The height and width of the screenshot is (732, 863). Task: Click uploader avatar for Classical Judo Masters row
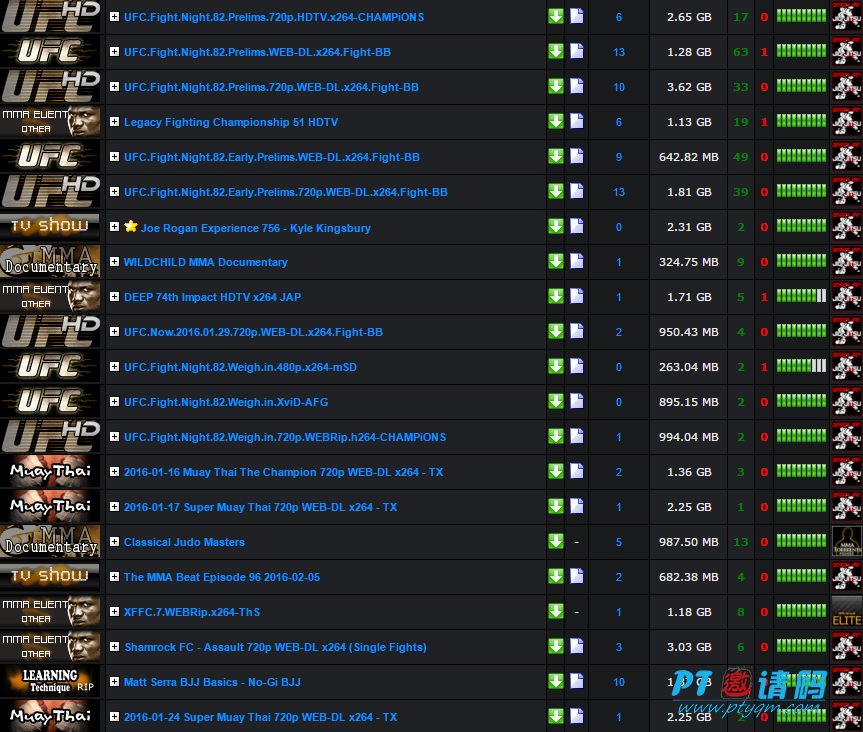846,542
